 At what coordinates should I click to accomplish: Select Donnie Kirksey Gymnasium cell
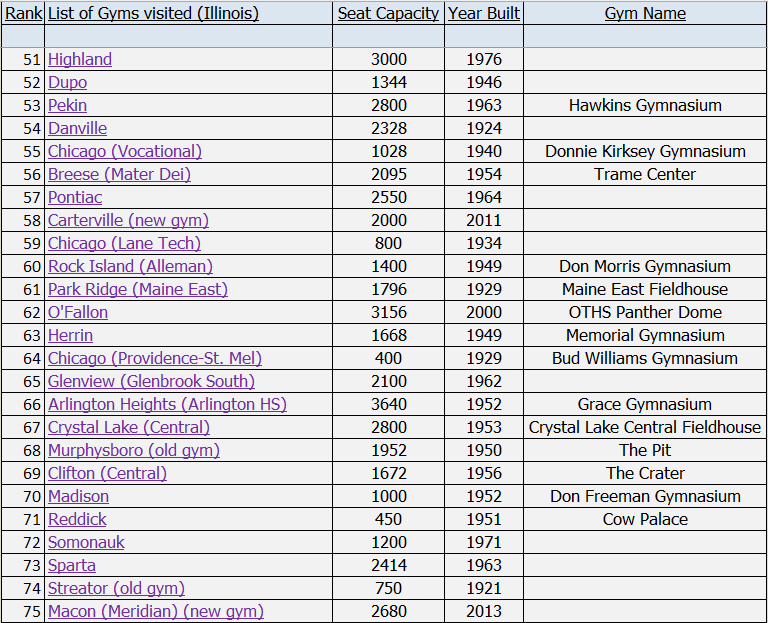(x=645, y=151)
